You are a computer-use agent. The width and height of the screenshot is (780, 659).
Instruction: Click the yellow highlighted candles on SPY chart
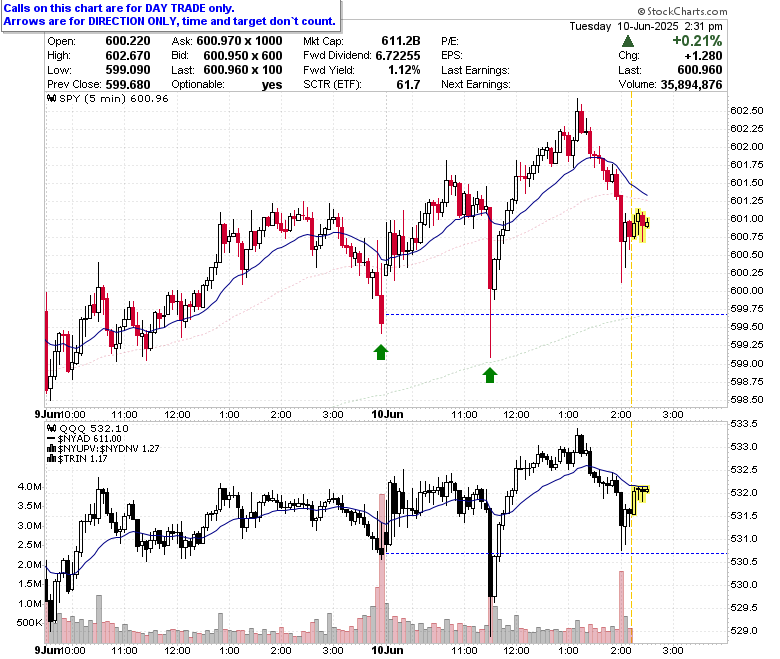pyautogui.click(x=641, y=225)
